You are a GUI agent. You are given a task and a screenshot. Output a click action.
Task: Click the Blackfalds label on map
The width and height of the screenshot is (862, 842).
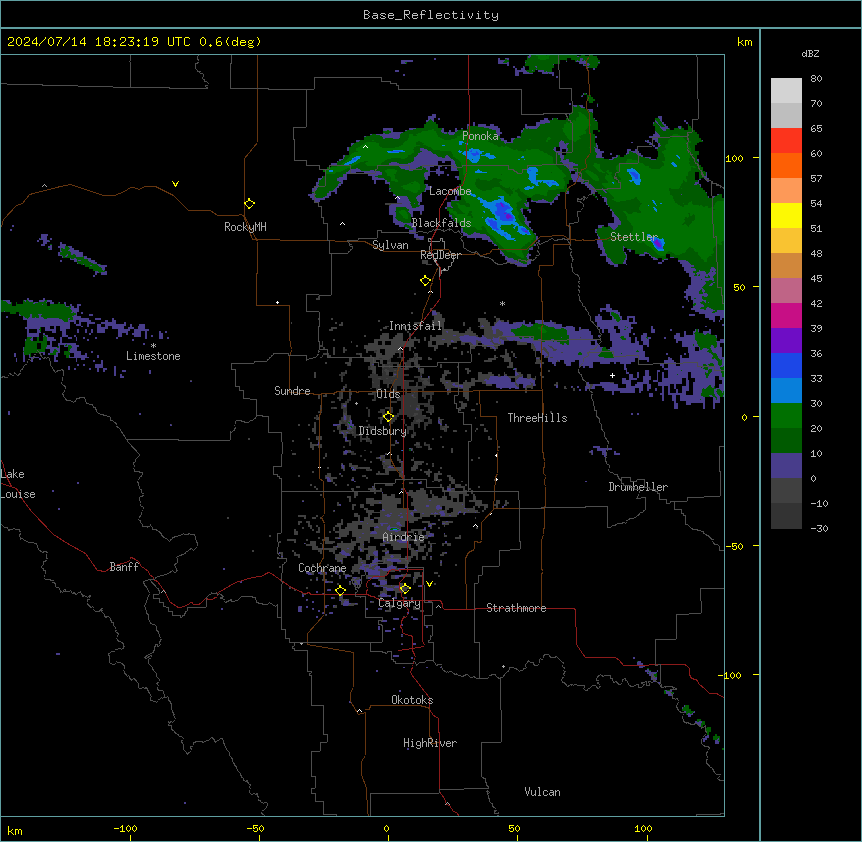coord(441,223)
